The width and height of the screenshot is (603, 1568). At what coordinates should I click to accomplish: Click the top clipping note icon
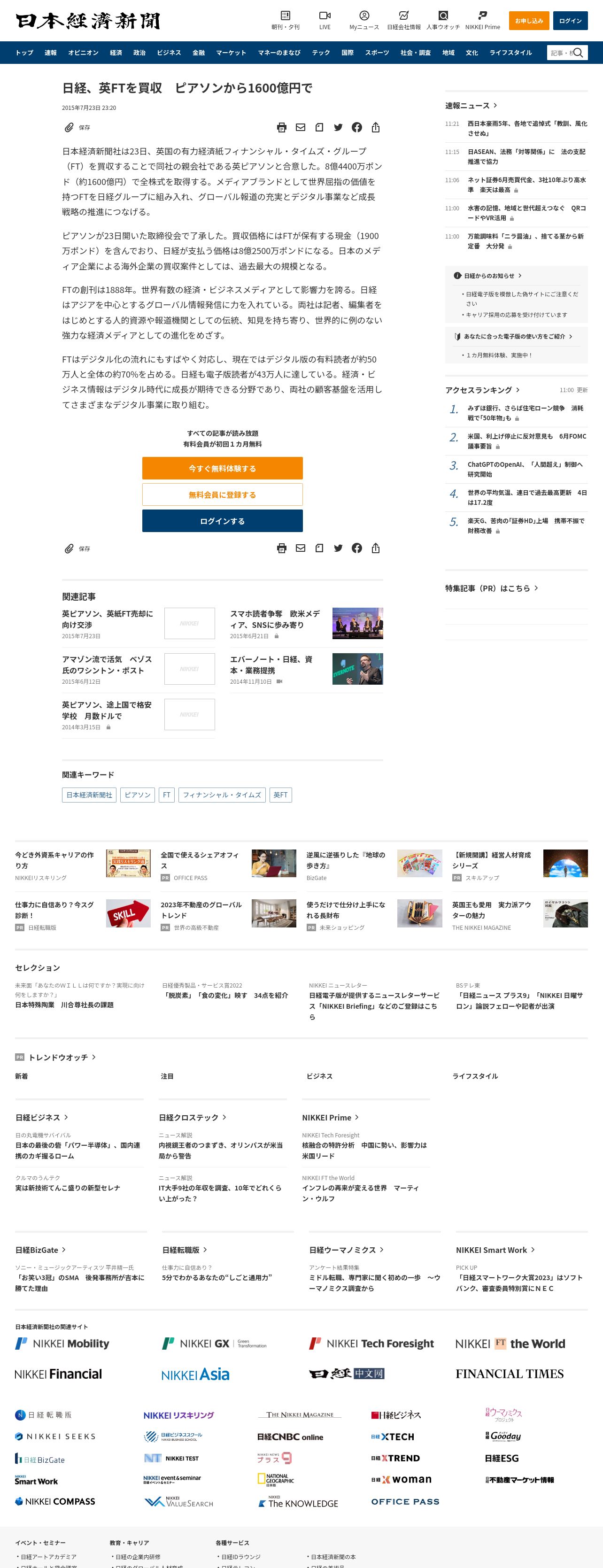click(319, 127)
